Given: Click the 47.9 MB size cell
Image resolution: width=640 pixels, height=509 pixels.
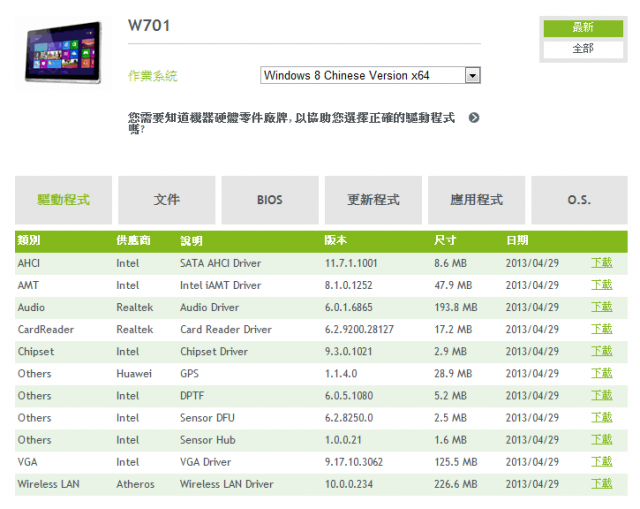Looking at the screenshot, I should tap(453, 285).
